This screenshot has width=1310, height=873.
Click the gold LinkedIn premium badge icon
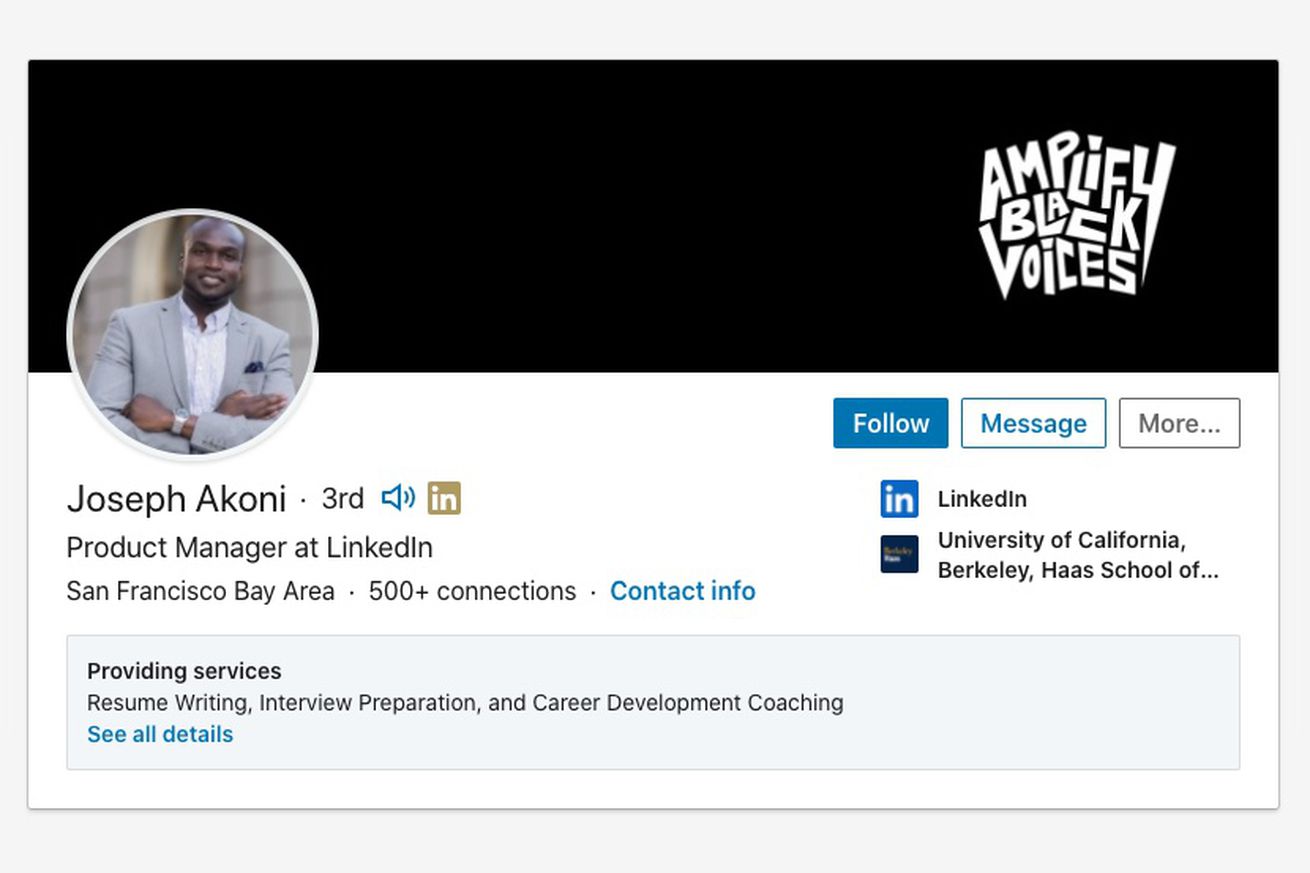(444, 498)
